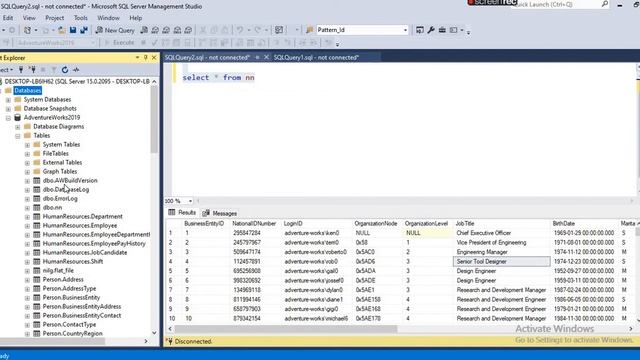Click the Refresh icon in Object Explorer
This screenshot has width=640, height=360.
coord(65,70)
